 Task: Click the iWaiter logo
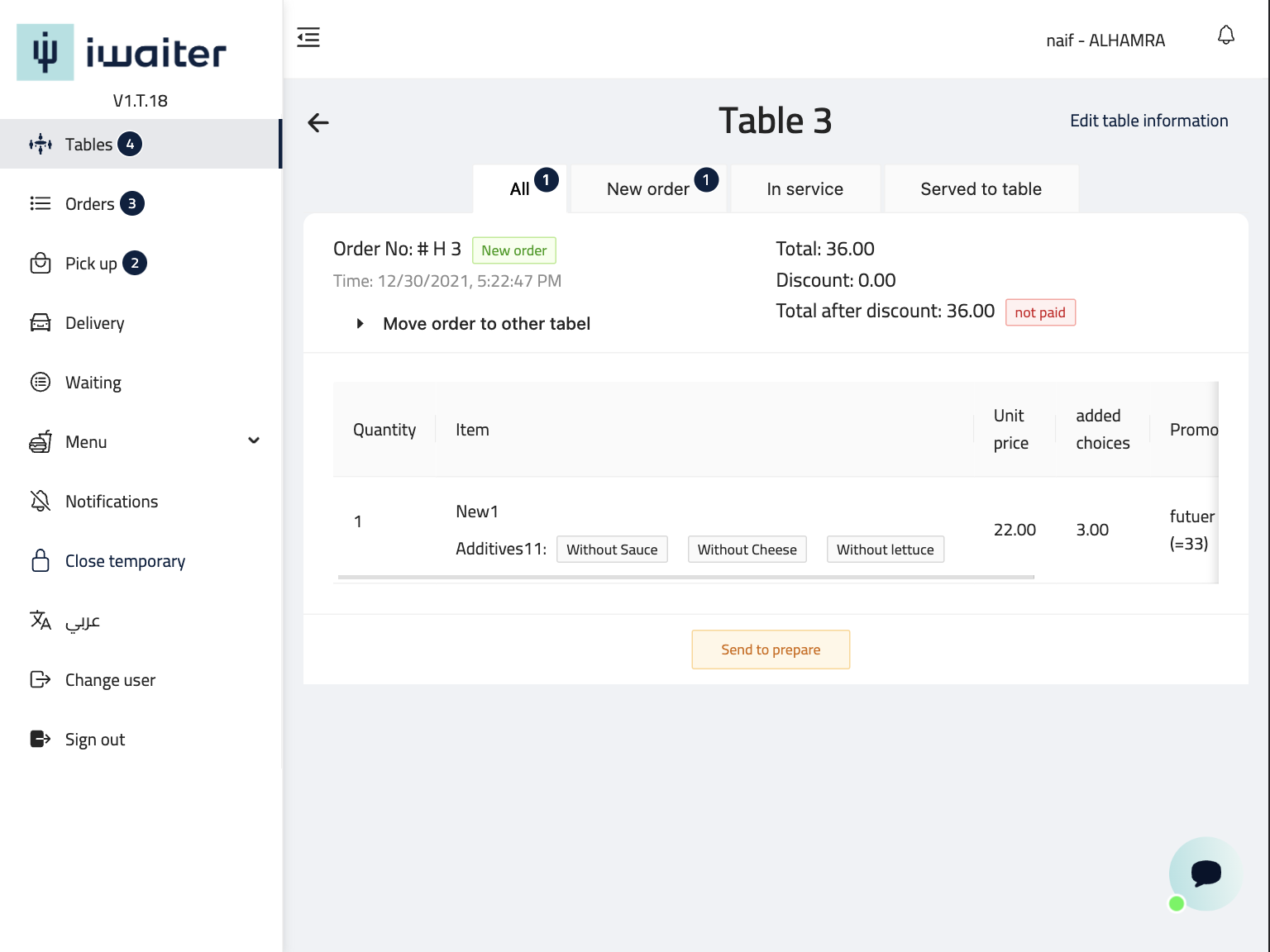click(122, 53)
